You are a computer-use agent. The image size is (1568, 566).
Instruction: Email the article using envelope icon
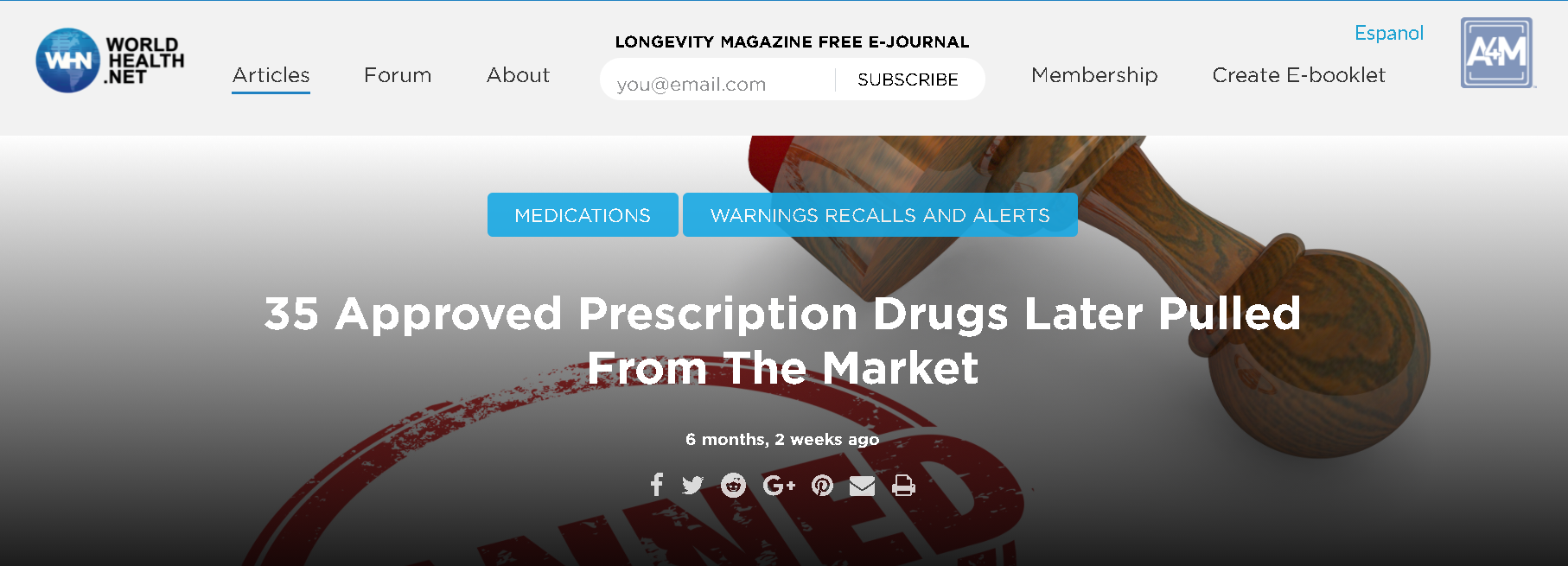(x=862, y=487)
